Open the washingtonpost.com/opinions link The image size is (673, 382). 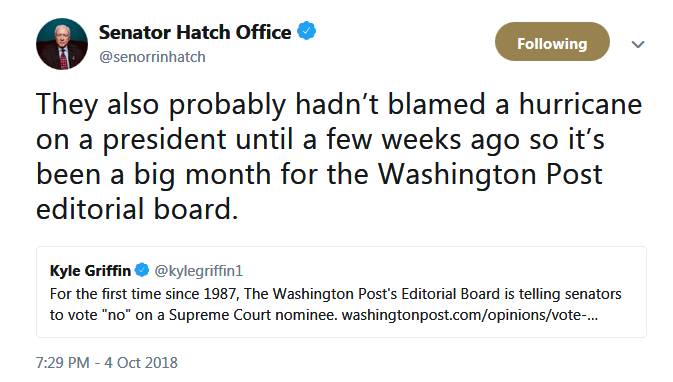tap(470, 315)
